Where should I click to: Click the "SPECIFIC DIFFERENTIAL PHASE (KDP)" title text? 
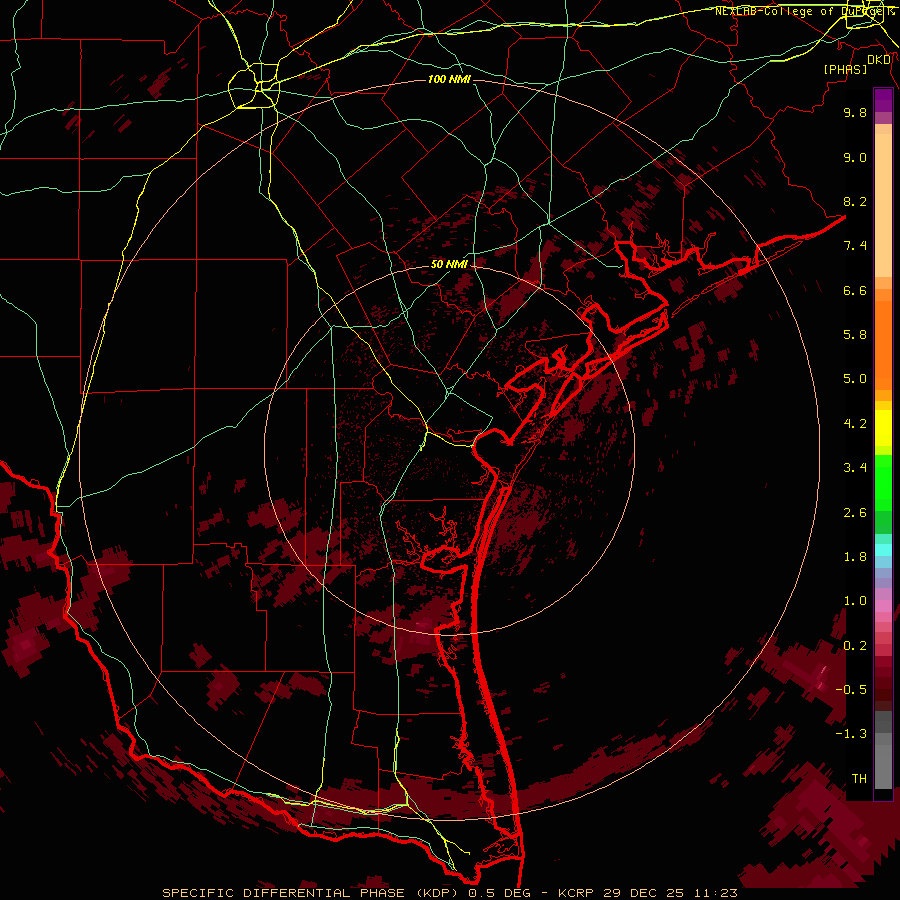tap(311, 893)
